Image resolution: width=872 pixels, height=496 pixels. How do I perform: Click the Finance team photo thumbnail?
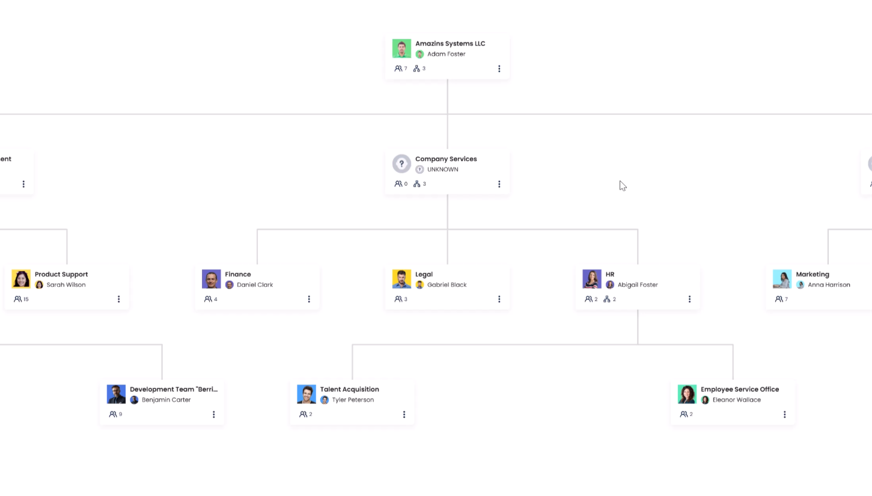pyautogui.click(x=211, y=278)
